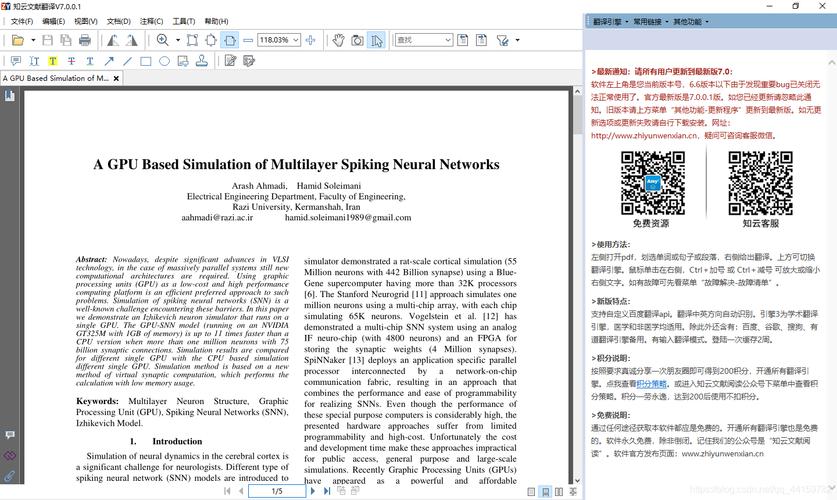Open the 工具(T) menu
Viewport: 837px width, 500px height.
click(184, 21)
